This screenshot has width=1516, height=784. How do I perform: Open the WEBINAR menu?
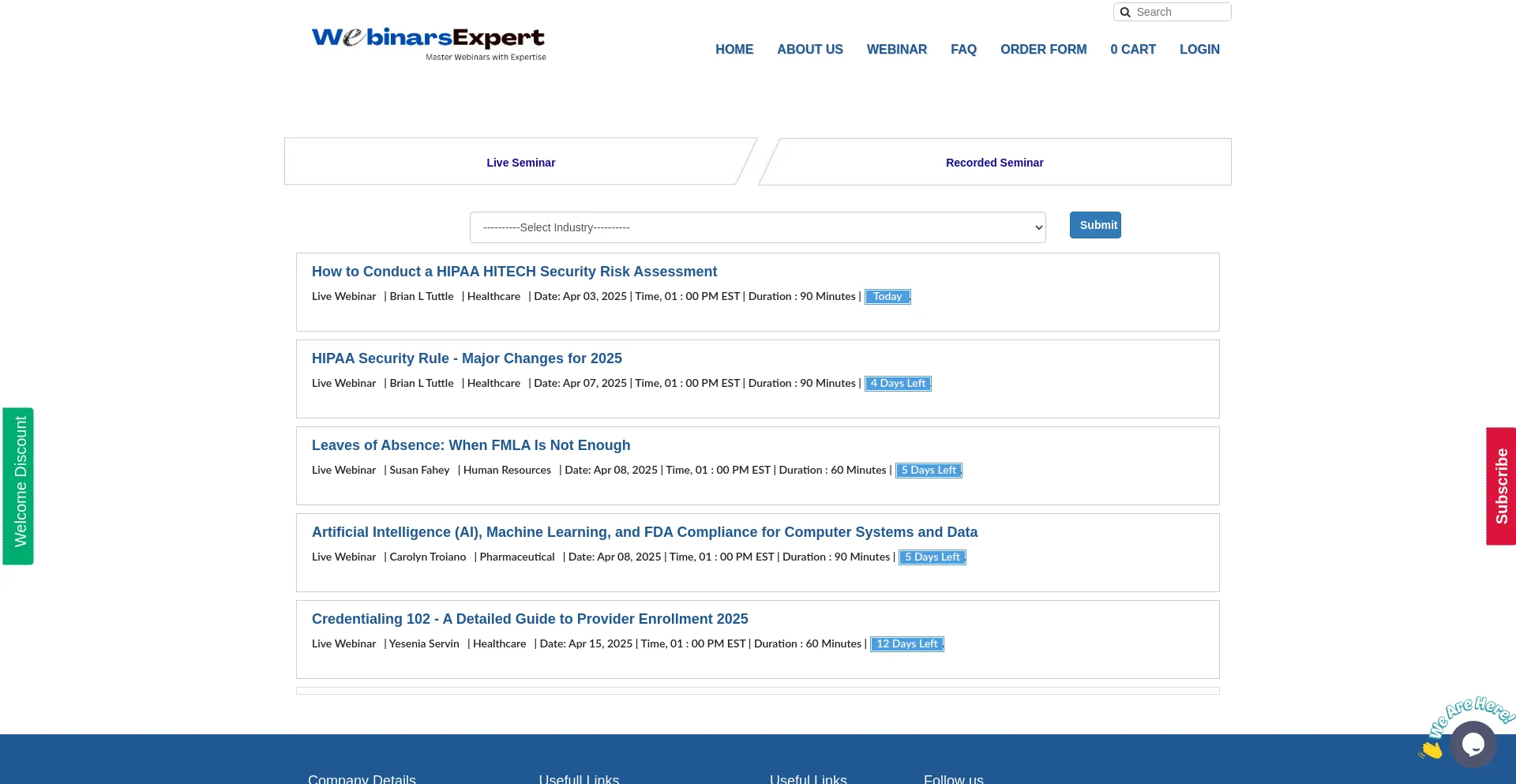[x=897, y=49]
